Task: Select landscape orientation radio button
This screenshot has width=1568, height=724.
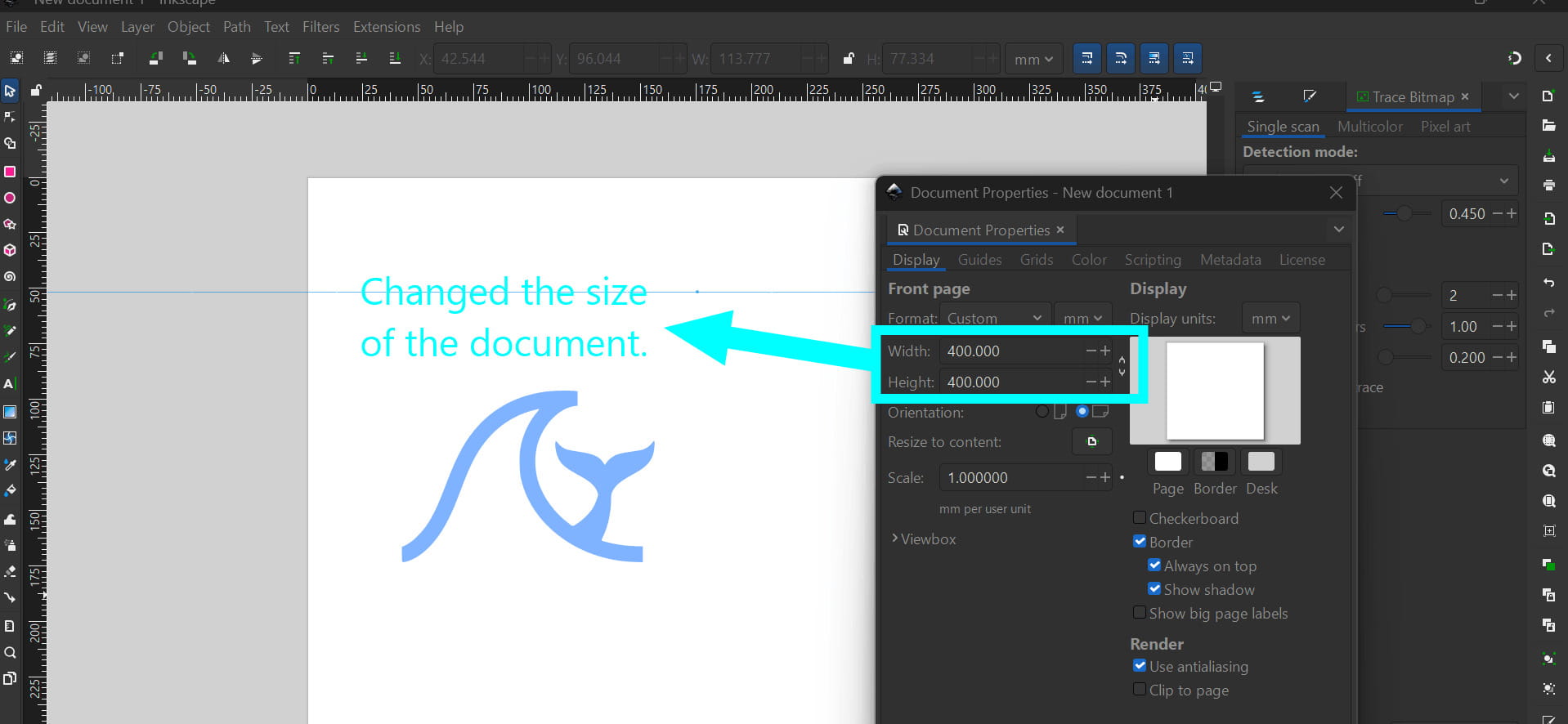Action: (x=1082, y=411)
